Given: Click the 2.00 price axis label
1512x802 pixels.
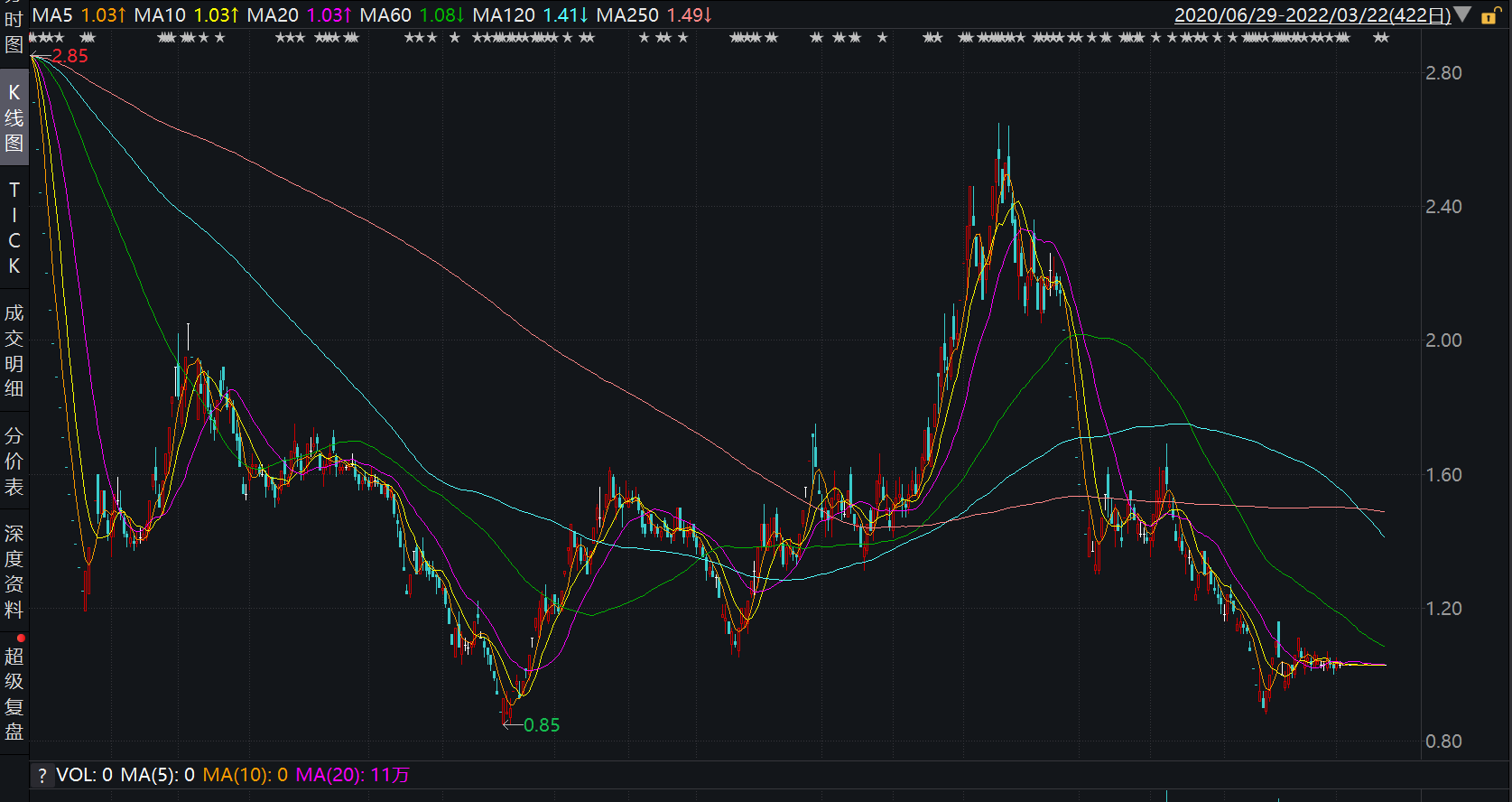Looking at the screenshot, I should (1442, 340).
